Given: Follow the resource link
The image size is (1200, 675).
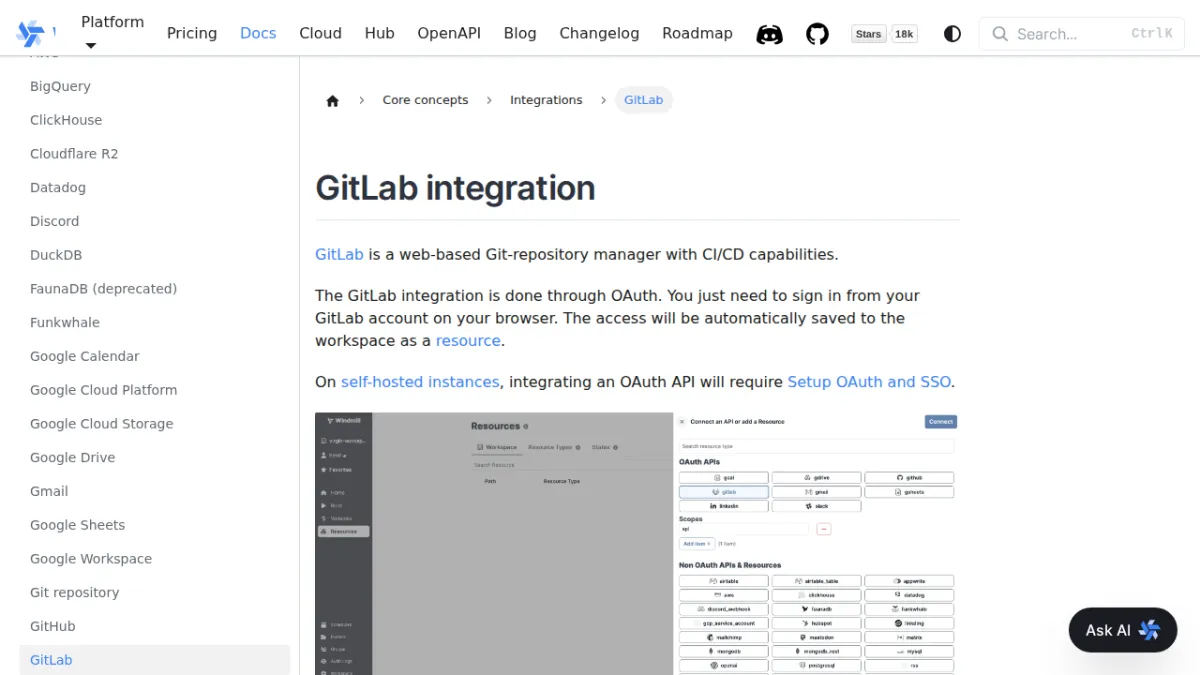Looking at the screenshot, I should pyautogui.click(x=468, y=340).
